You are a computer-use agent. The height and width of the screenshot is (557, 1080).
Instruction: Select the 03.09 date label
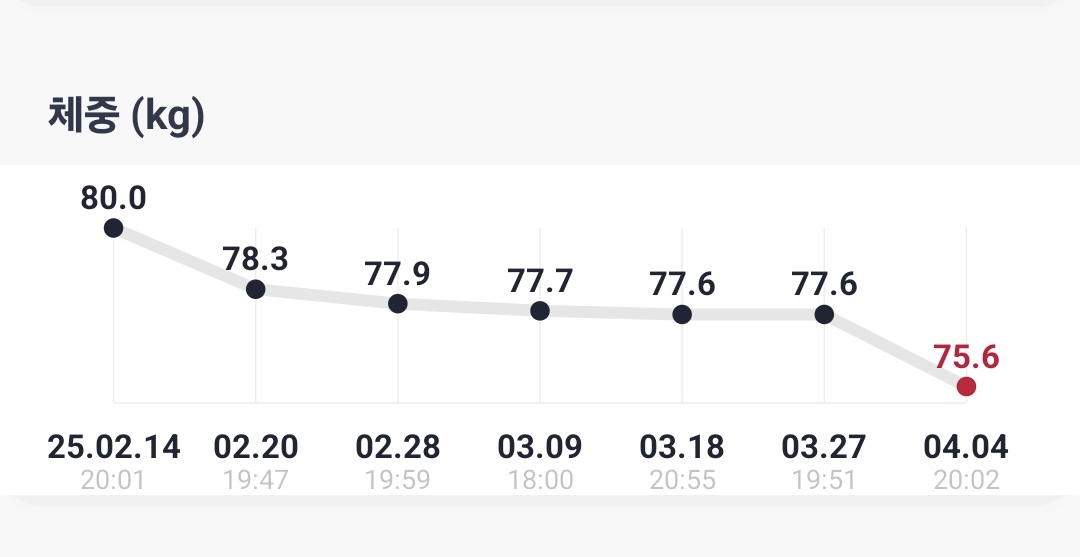click(540, 447)
